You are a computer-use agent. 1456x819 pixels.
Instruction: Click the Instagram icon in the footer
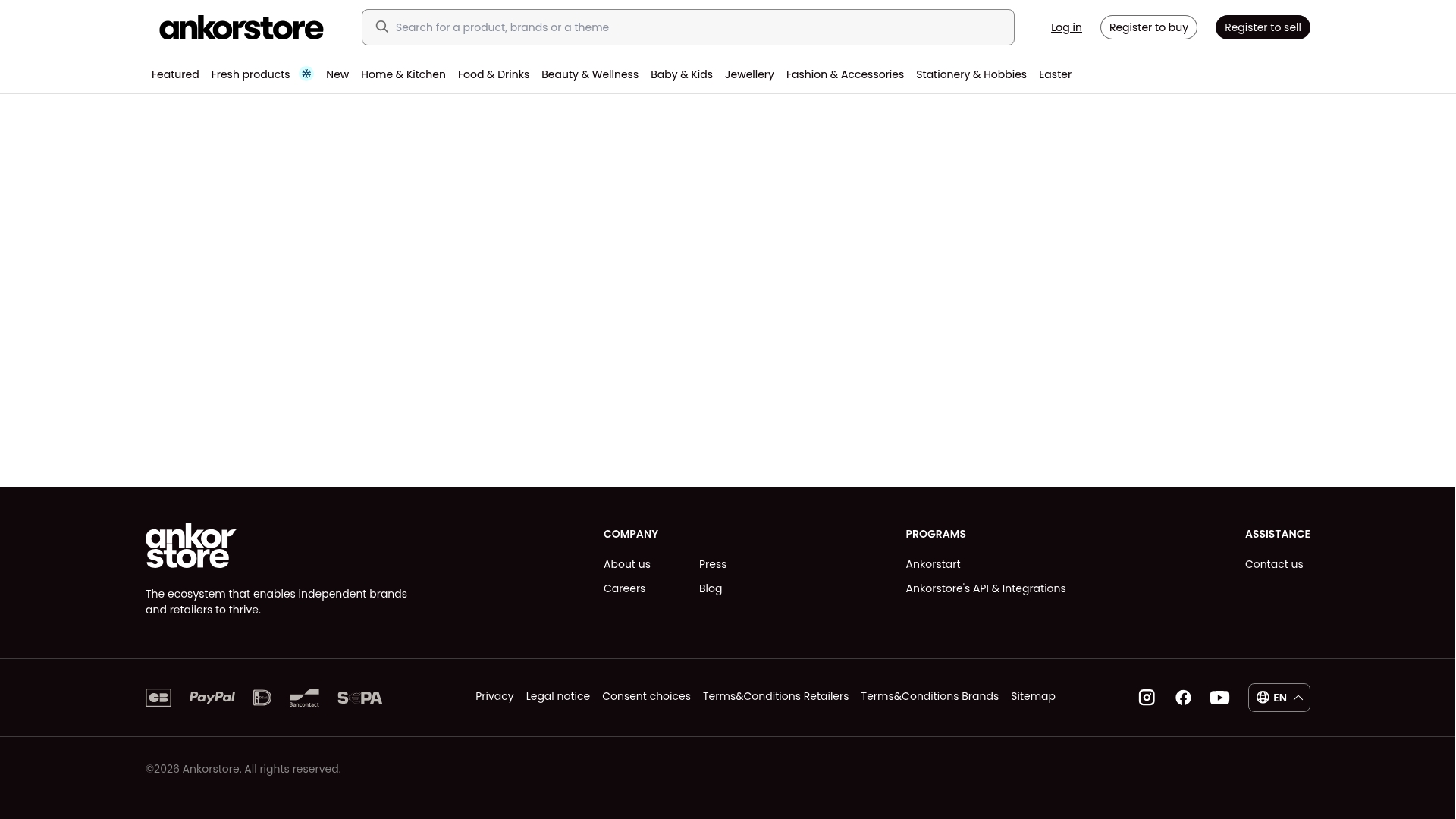(1147, 698)
